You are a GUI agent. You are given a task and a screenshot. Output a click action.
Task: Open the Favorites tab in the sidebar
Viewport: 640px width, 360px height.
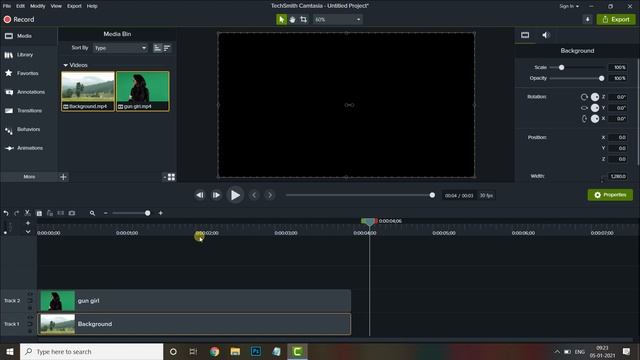[x=29, y=73]
